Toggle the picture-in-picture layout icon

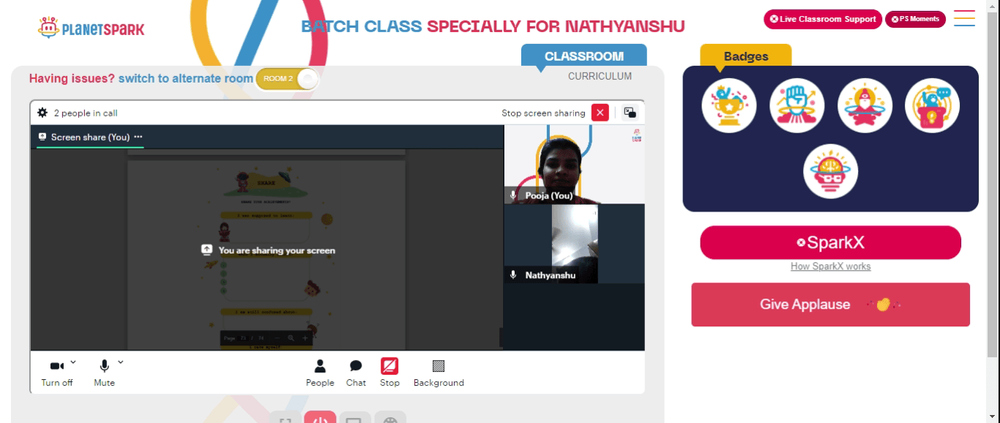(630, 112)
